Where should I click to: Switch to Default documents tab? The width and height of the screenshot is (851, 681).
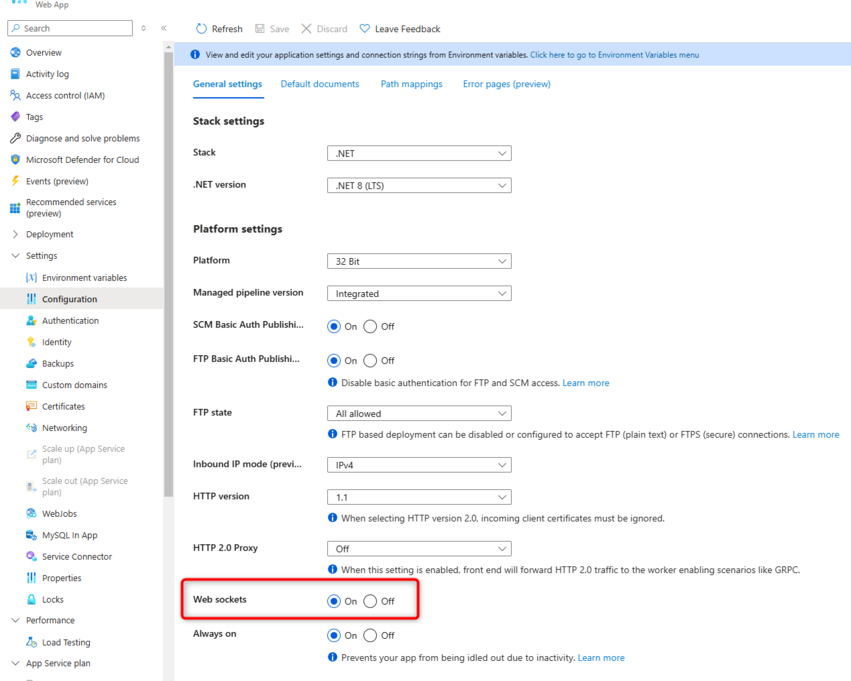pos(319,84)
